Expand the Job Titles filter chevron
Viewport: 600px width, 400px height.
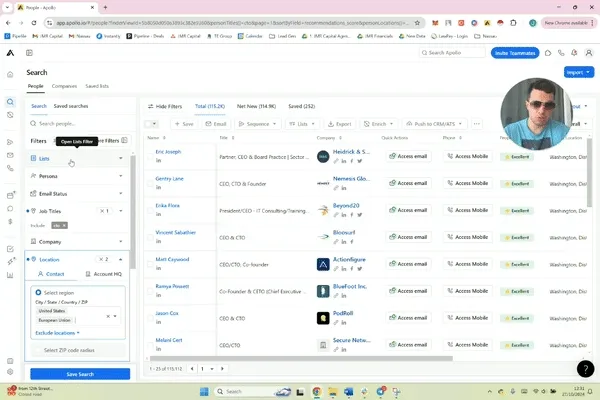121,211
